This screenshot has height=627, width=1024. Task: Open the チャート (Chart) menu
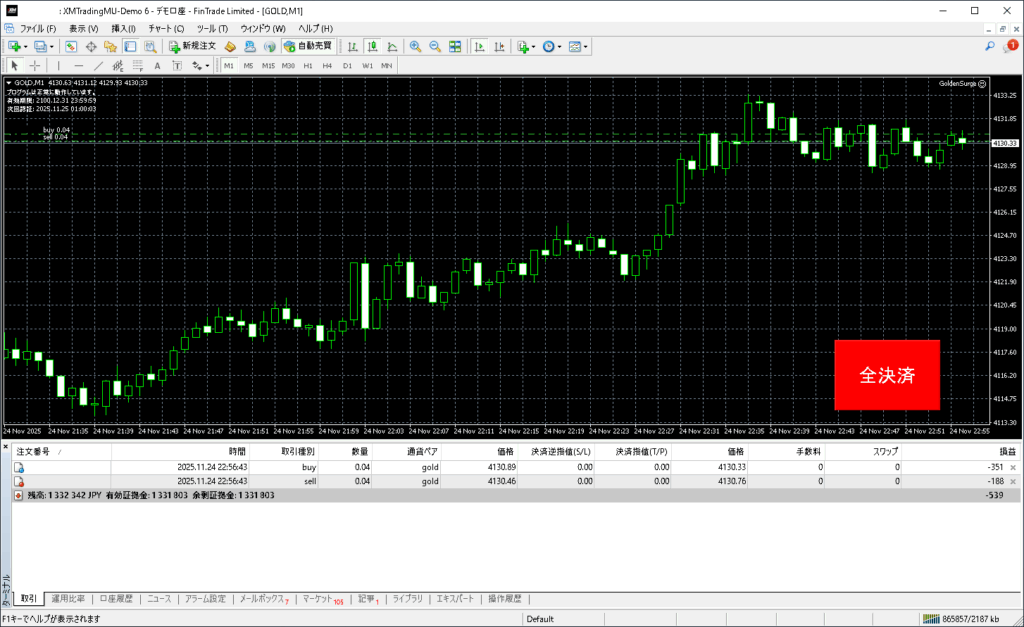pos(165,28)
